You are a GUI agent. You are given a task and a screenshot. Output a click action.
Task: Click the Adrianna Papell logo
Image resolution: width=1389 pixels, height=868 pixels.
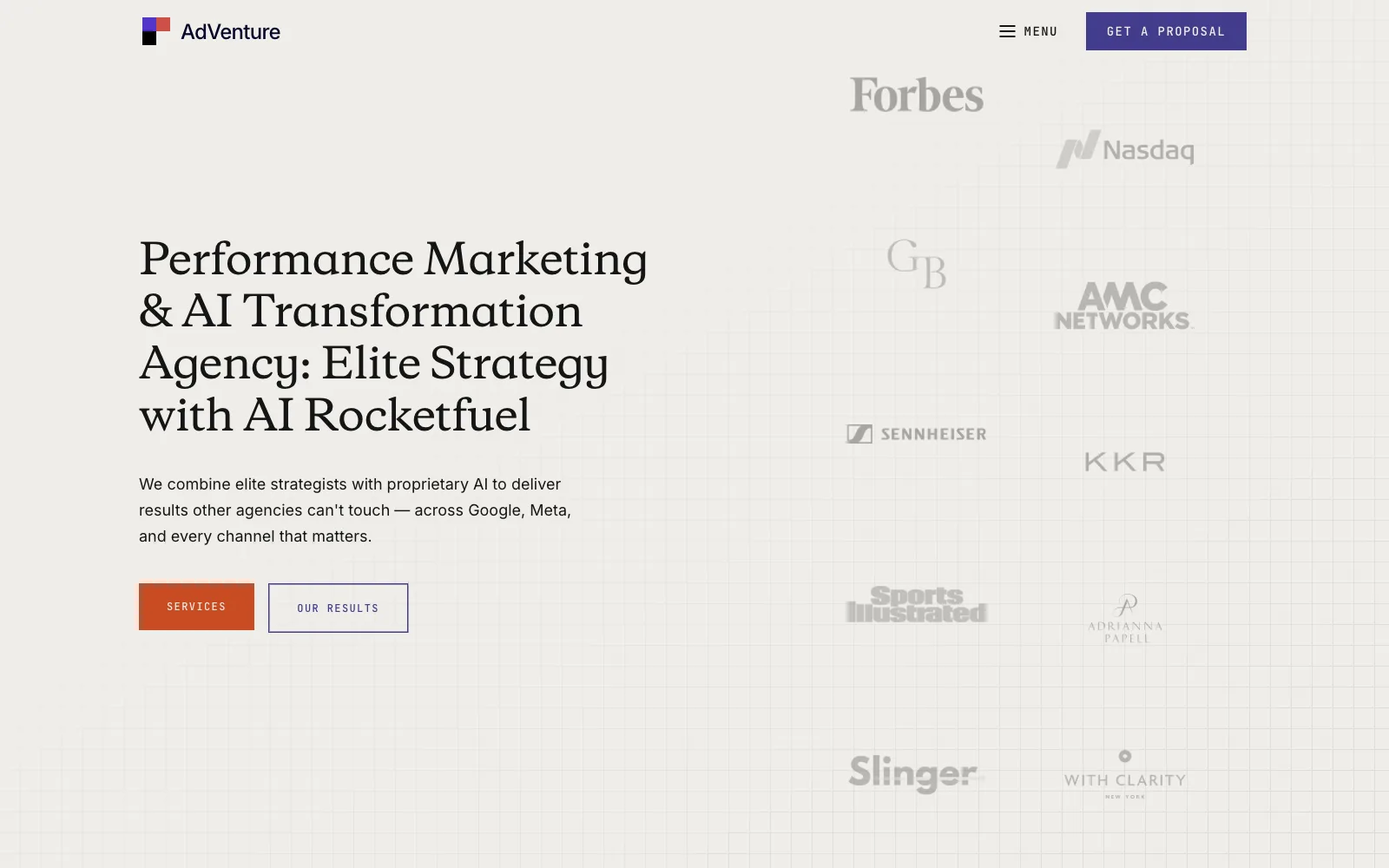[1125, 618]
